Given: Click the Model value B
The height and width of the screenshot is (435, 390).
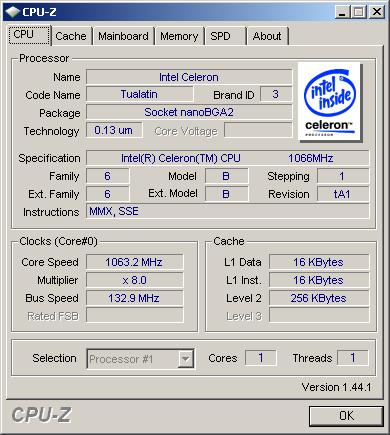Looking at the screenshot, I should click(226, 176).
